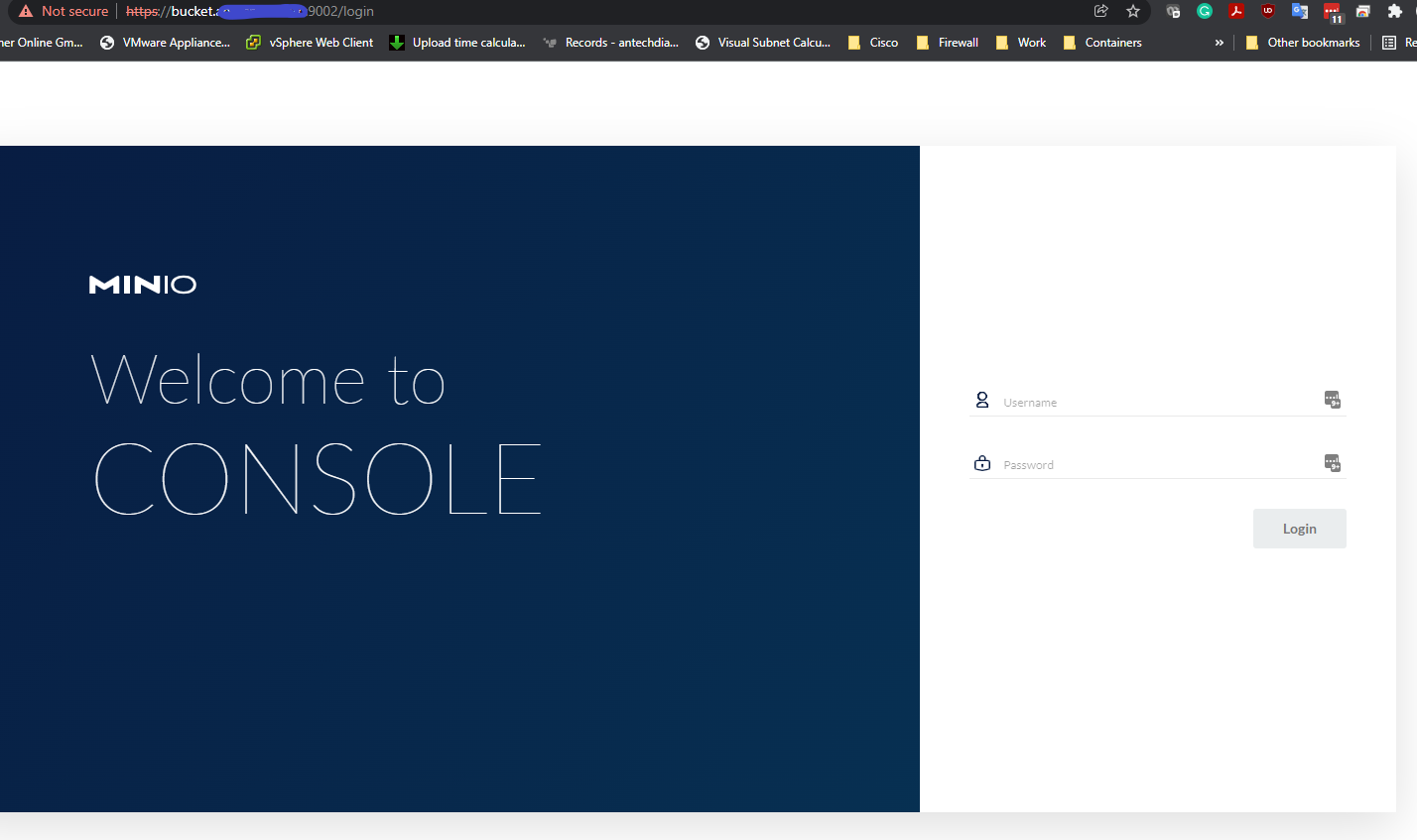This screenshot has width=1417, height=840.
Task: Click password manager icon in Password field
Action: point(1333,463)
